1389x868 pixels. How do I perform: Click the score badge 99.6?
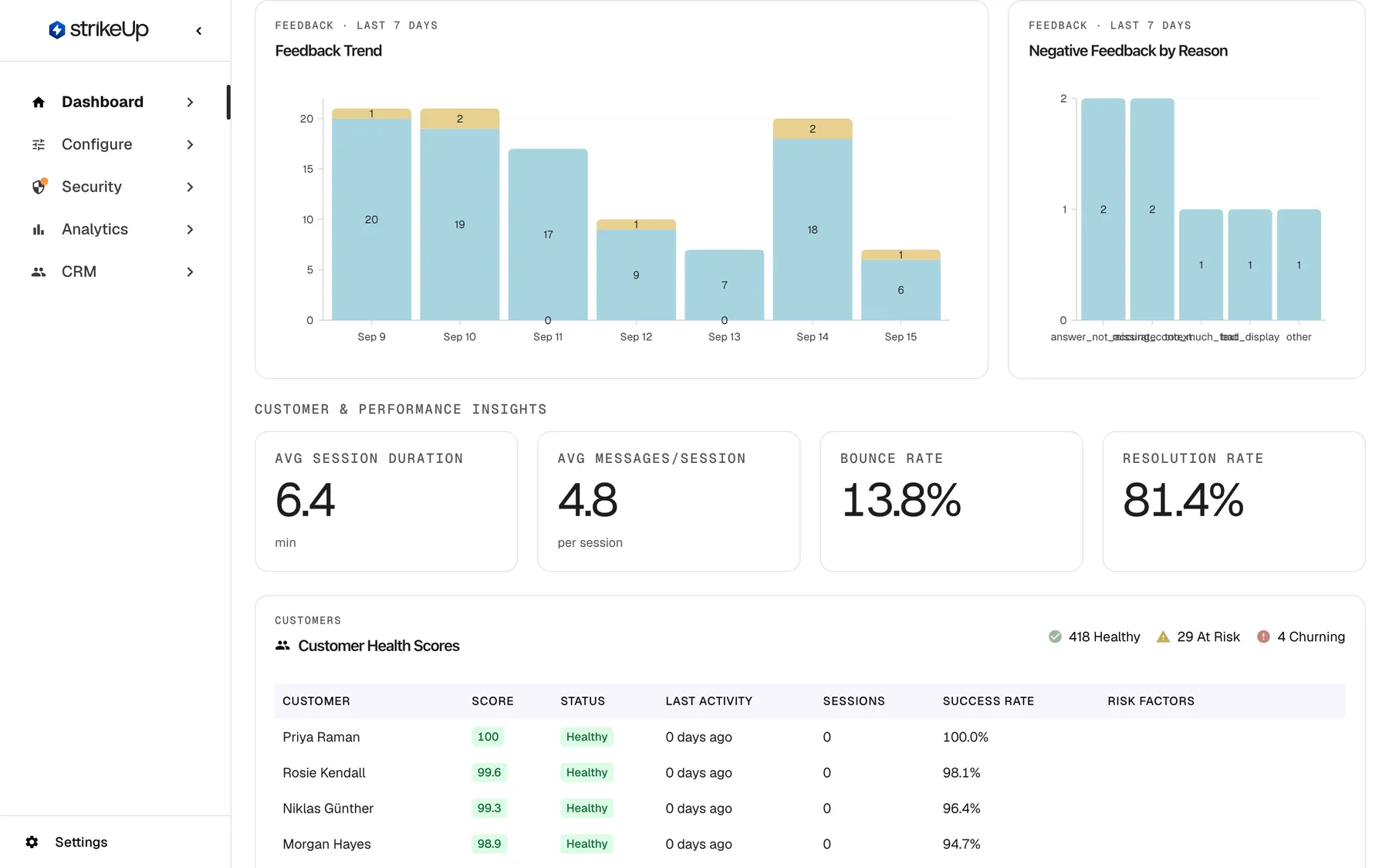click(x=489, y=772)
